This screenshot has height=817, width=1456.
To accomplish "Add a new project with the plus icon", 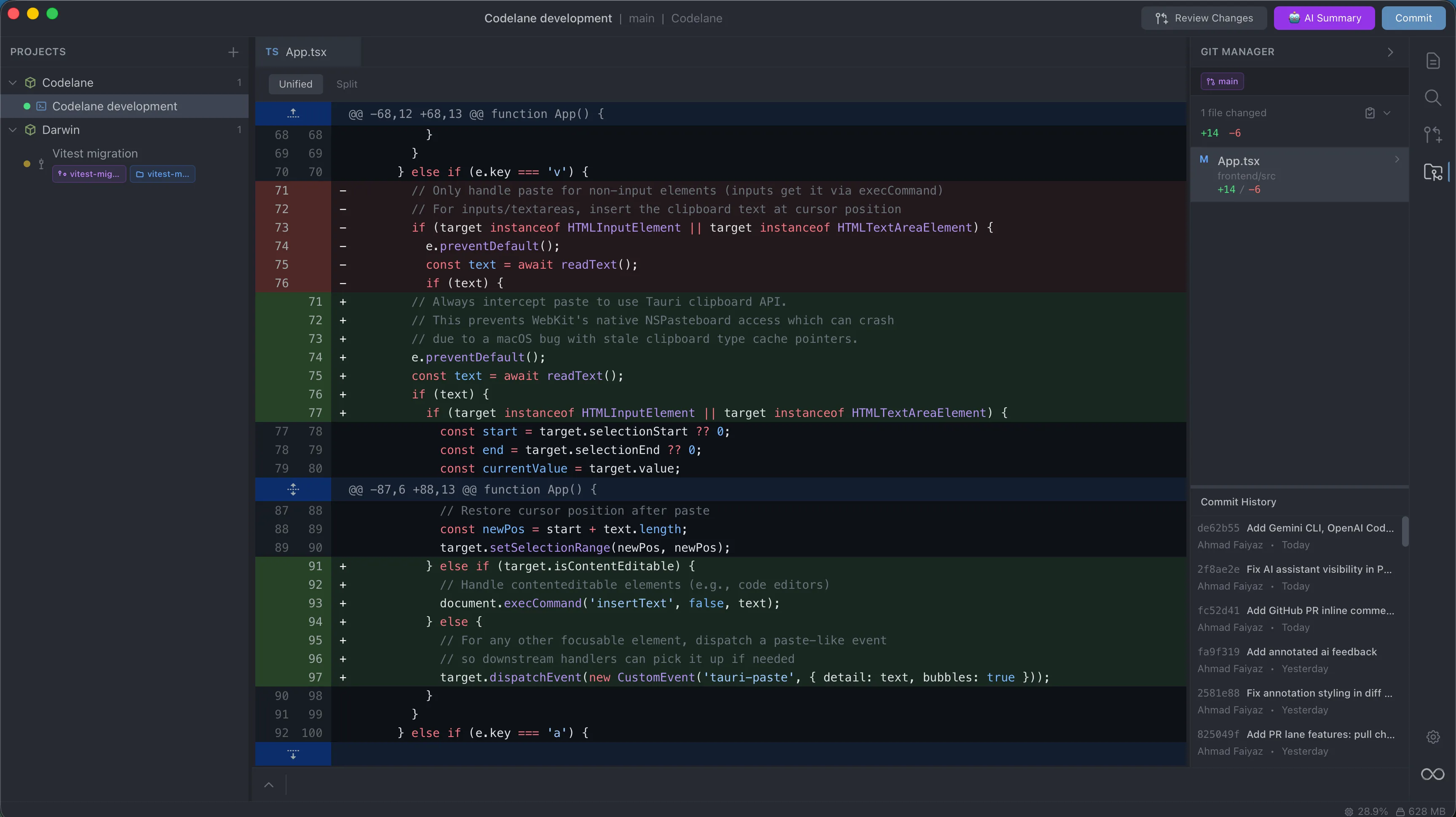I will [233, 52].
